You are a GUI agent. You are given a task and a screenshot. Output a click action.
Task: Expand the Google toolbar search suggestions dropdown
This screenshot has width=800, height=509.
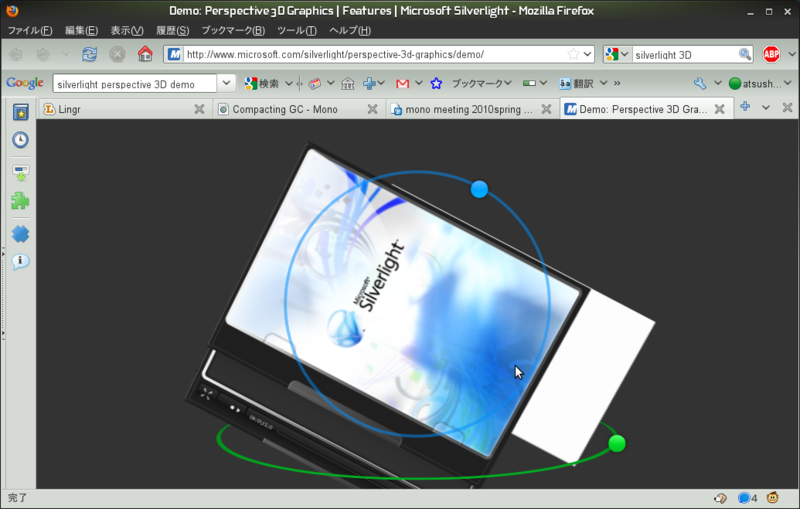226,83
